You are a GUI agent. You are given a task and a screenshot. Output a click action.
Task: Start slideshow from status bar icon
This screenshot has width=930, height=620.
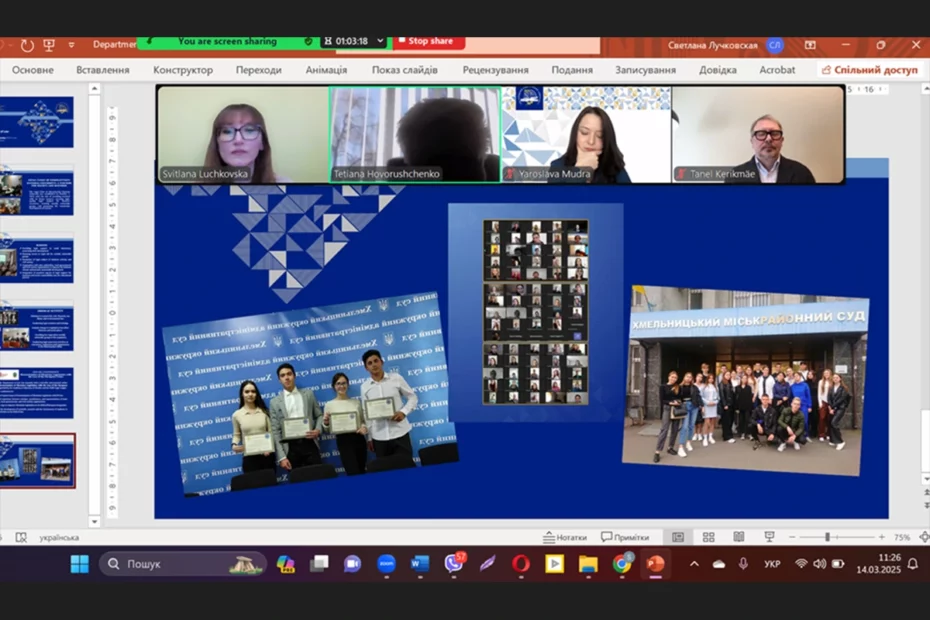click(769, 537)
